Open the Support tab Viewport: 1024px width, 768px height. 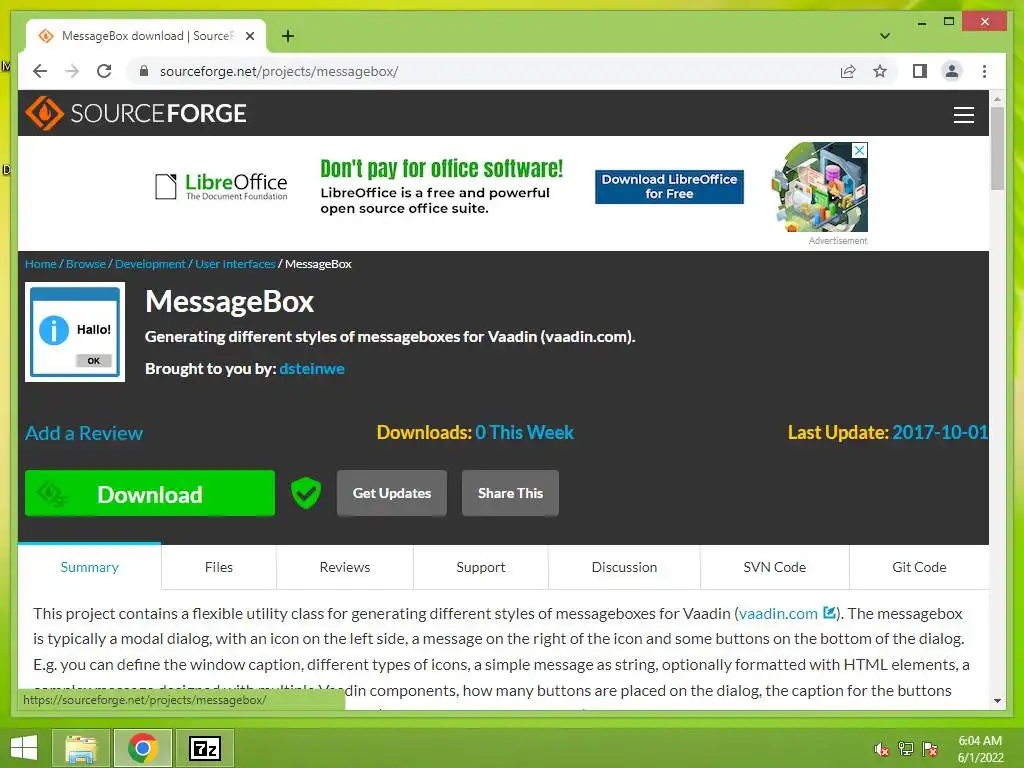(481, 567)
